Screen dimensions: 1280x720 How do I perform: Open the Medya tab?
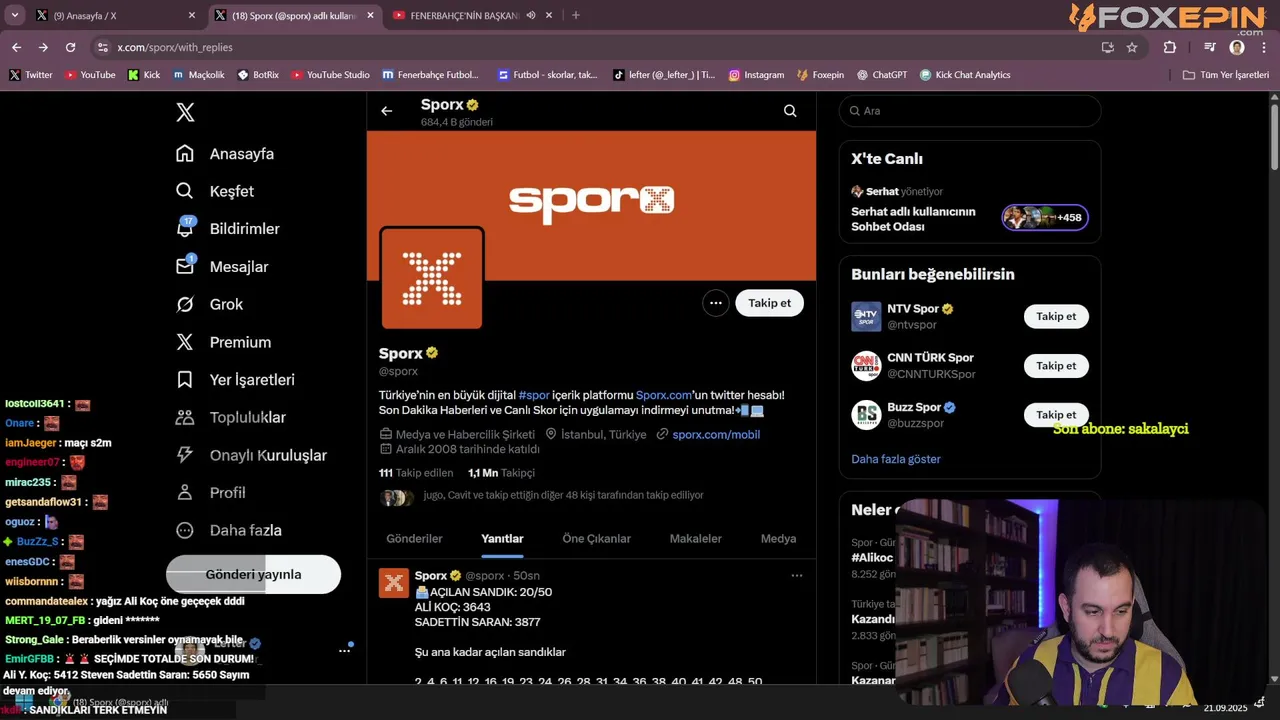pyautogui.click(x=778, y=538)
